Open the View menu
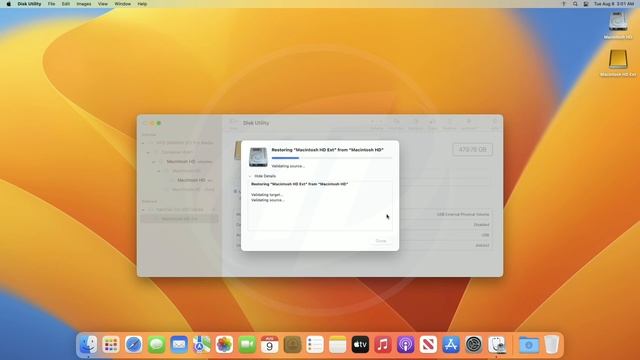The height and width of the screenshot is (360, 640). pos(103,4)
